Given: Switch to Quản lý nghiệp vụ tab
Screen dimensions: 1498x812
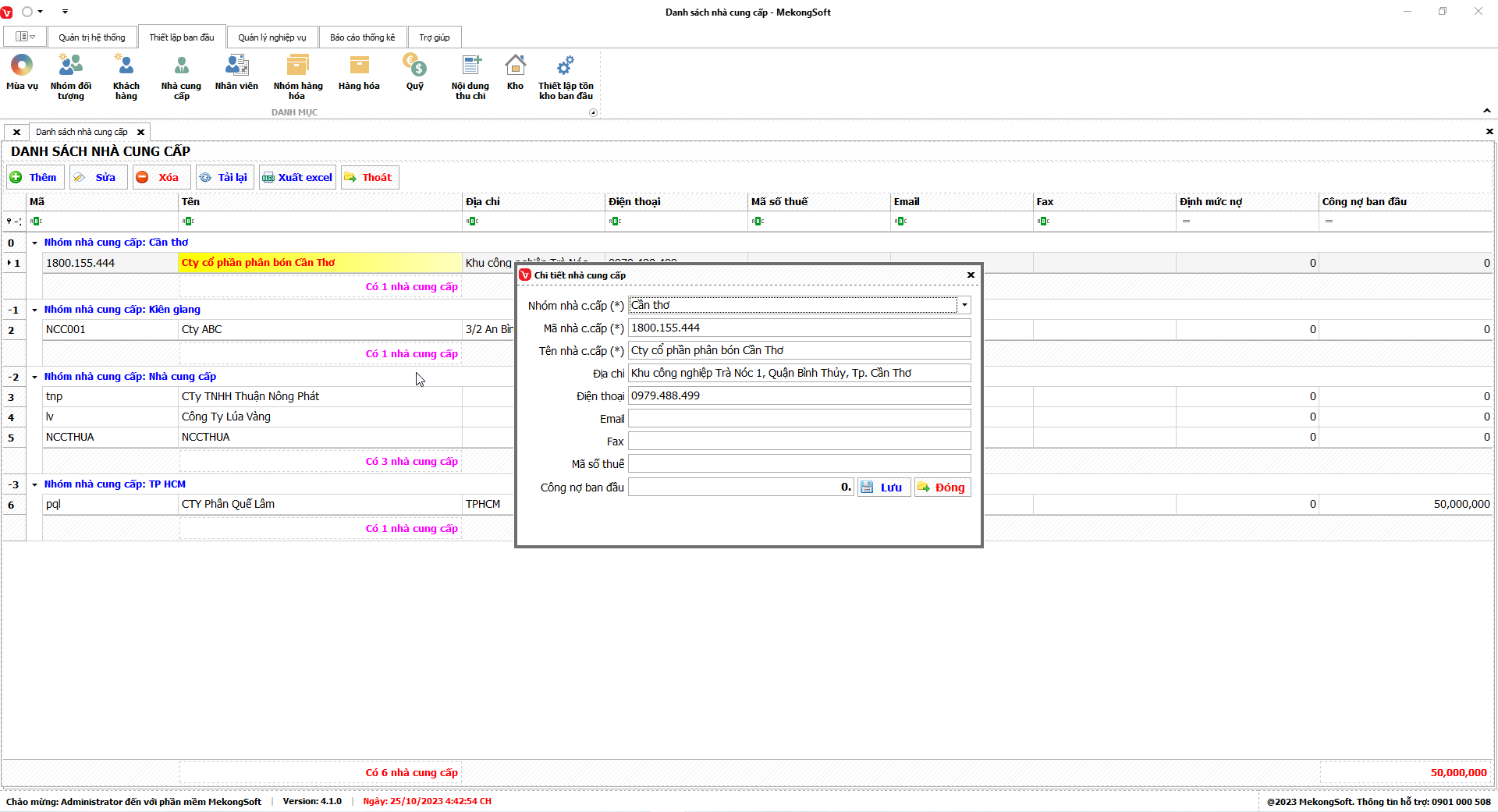Looking at the screenshot, I should click(x=272, y=37).
